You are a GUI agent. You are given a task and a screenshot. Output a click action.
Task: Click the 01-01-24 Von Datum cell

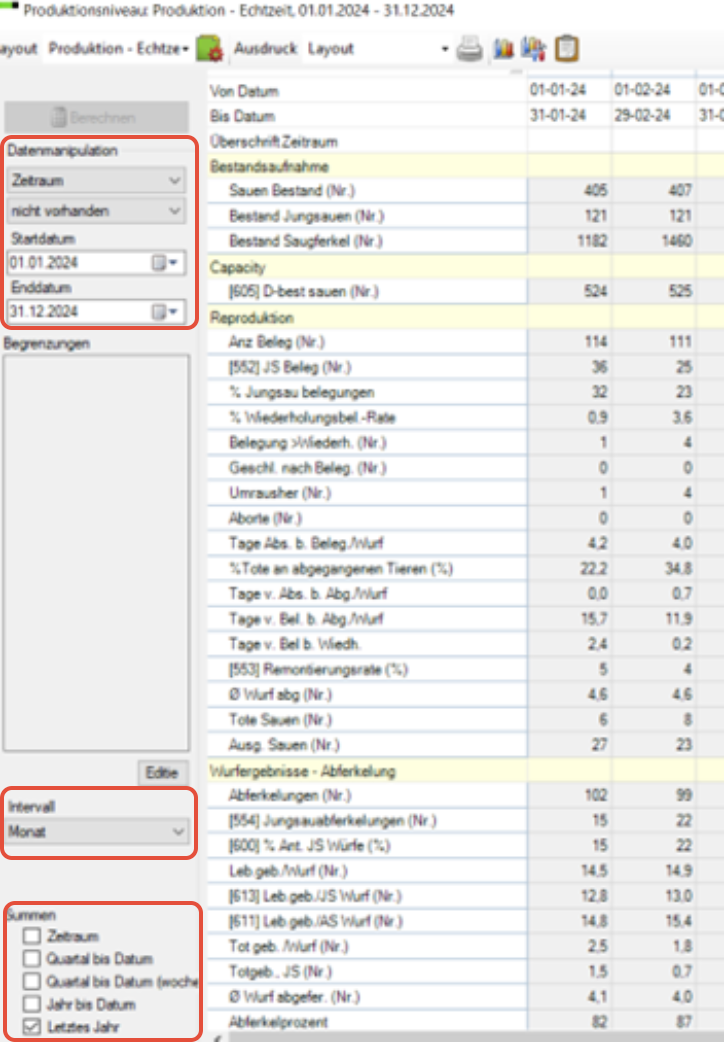click(569, 90)
